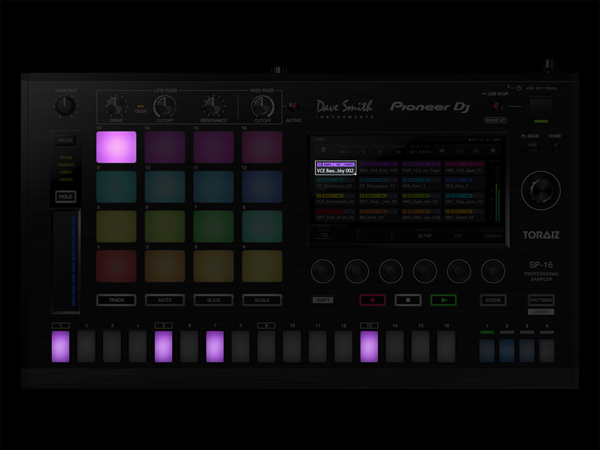Select the highlighted VCE Bass track on the touchscreen
600x450 pixels.
point(336,168)
